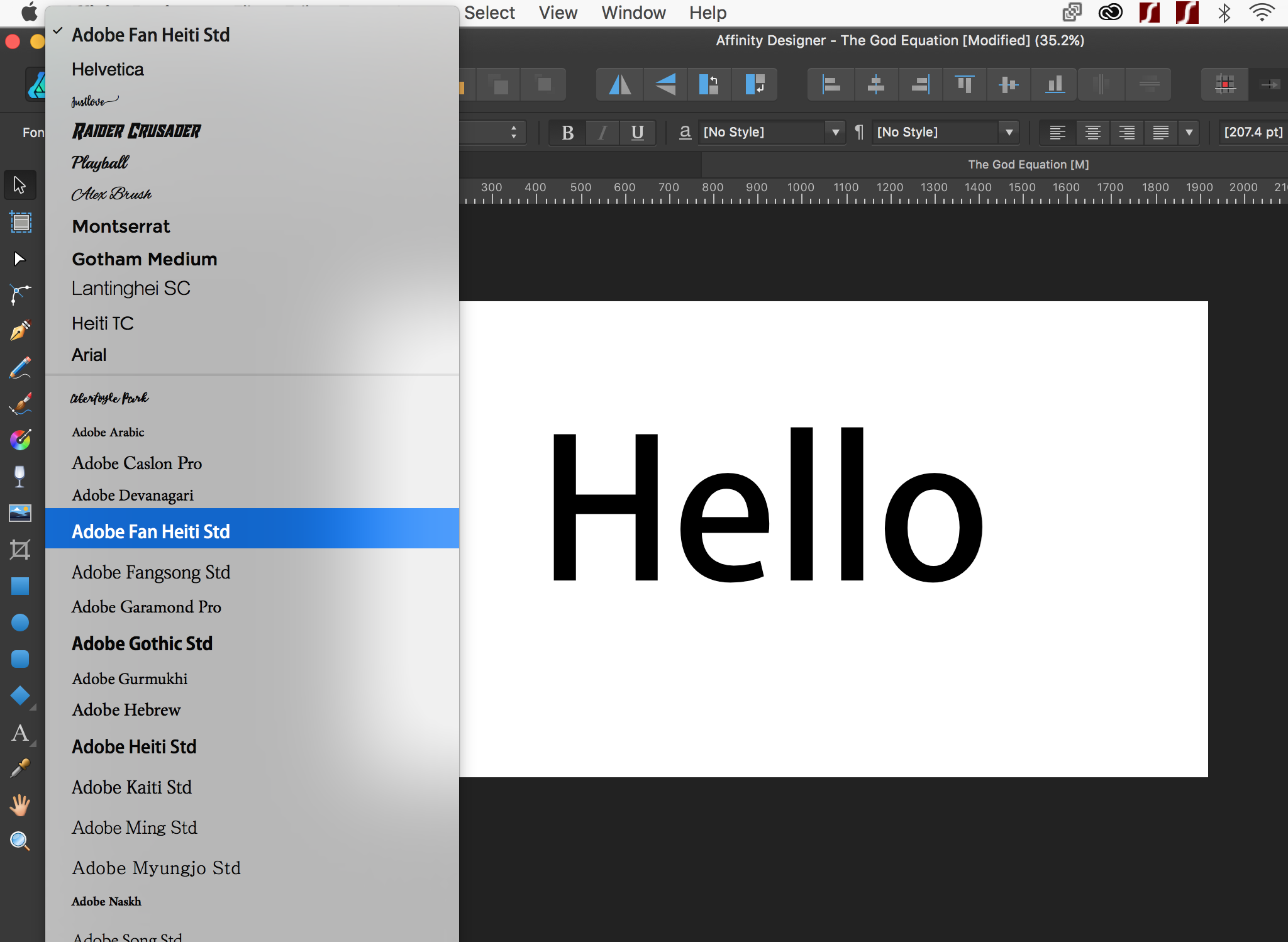Click Align Middle vertically icon
Viewport: 1288px width, 942px height.
[x=1009, y=84]
